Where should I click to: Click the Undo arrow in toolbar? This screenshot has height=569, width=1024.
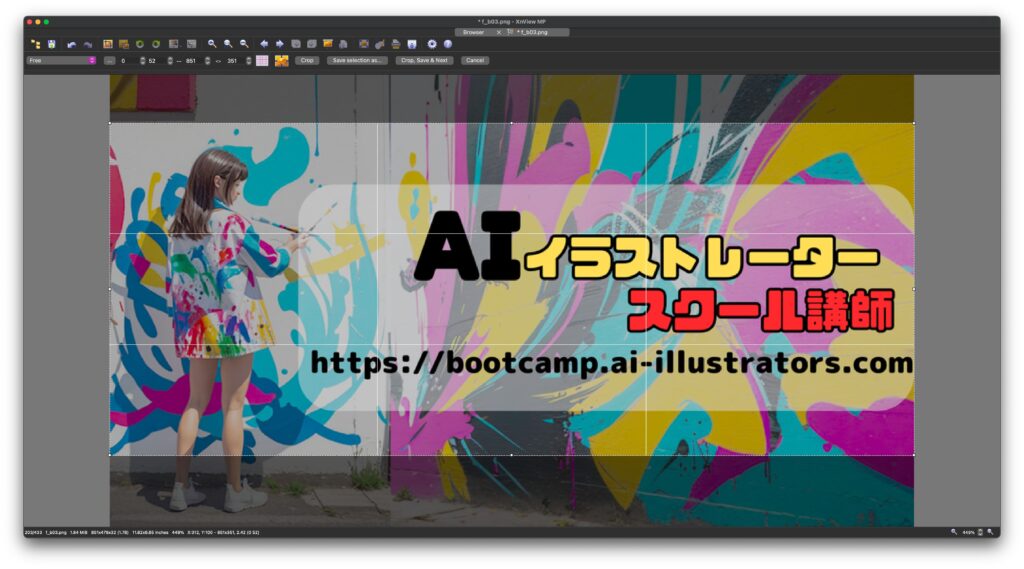point(71,44)
